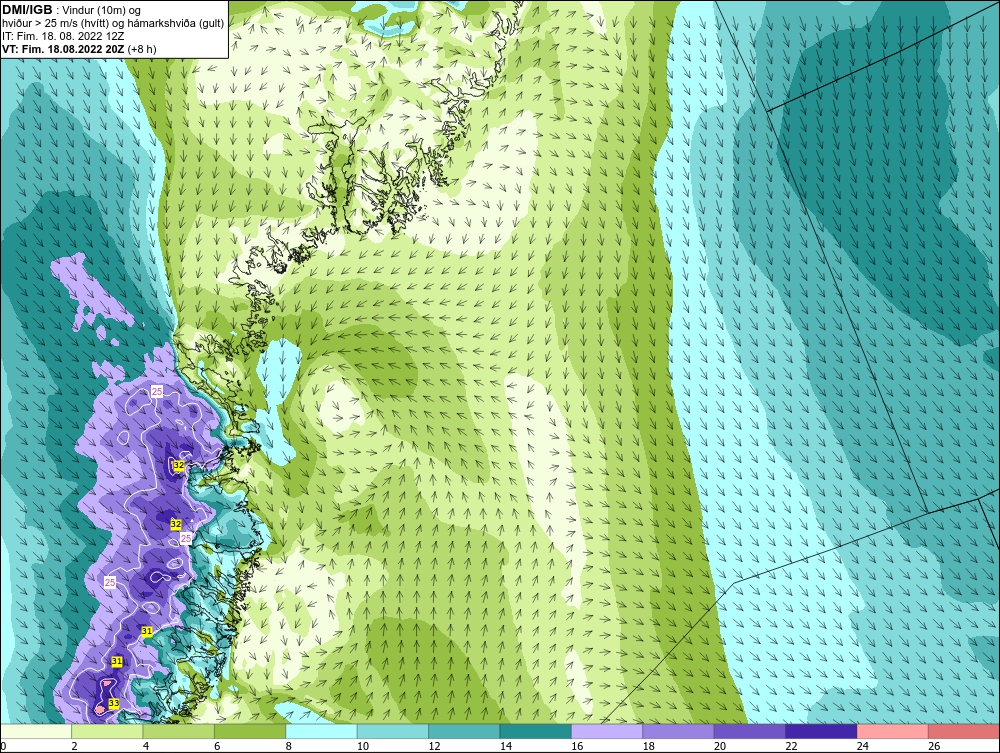Image resolution: width=1000 pixels, height=753 pixels.
Task: Click the legend scale number "22"
Action: (791, 747)
